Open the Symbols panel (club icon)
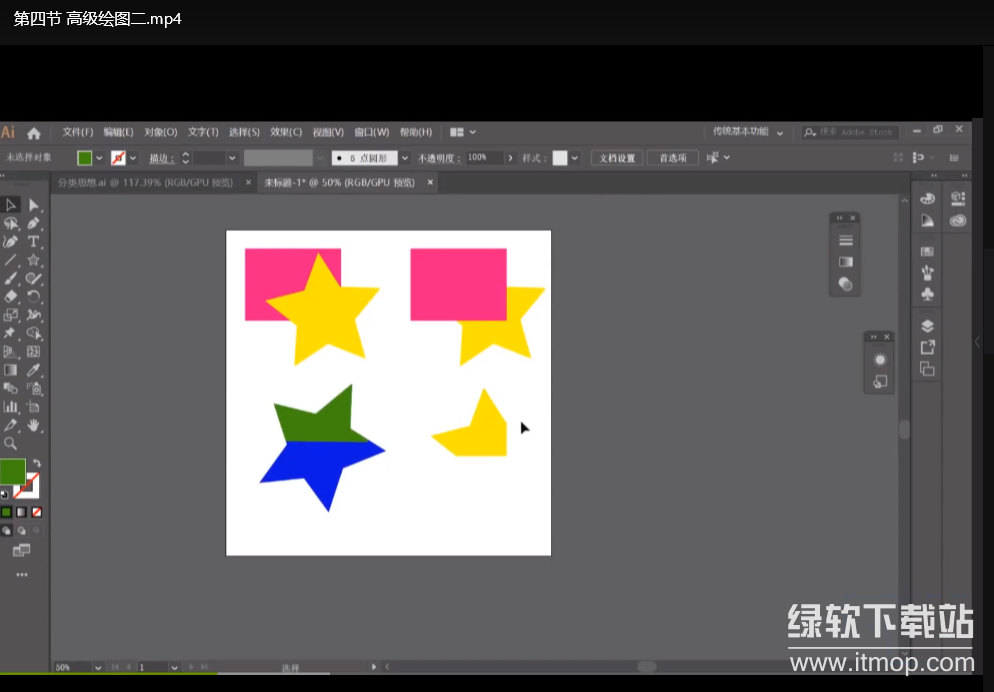 coord(927,294)
